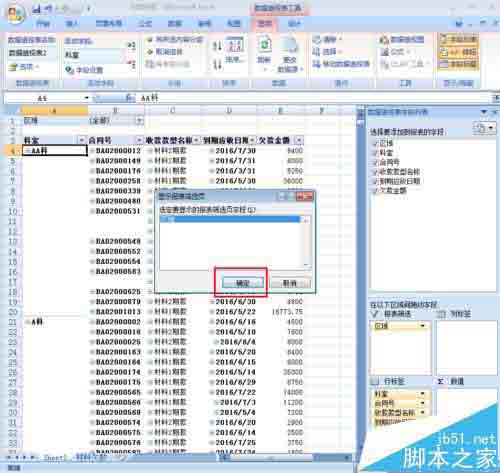Screen dimensions: 500x473
Task: Toggle the 字段标题 (Field Headers) button
Action: click(x=458, y=64)
